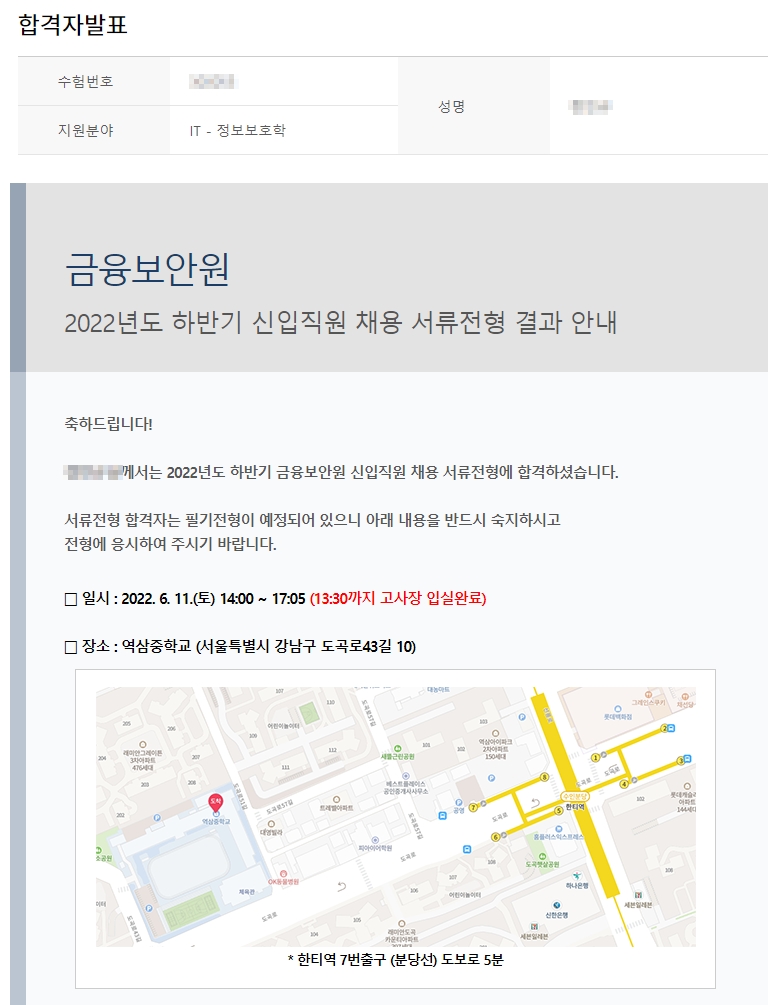Click the red 도착 arrival pin on the map

[215, 802]
